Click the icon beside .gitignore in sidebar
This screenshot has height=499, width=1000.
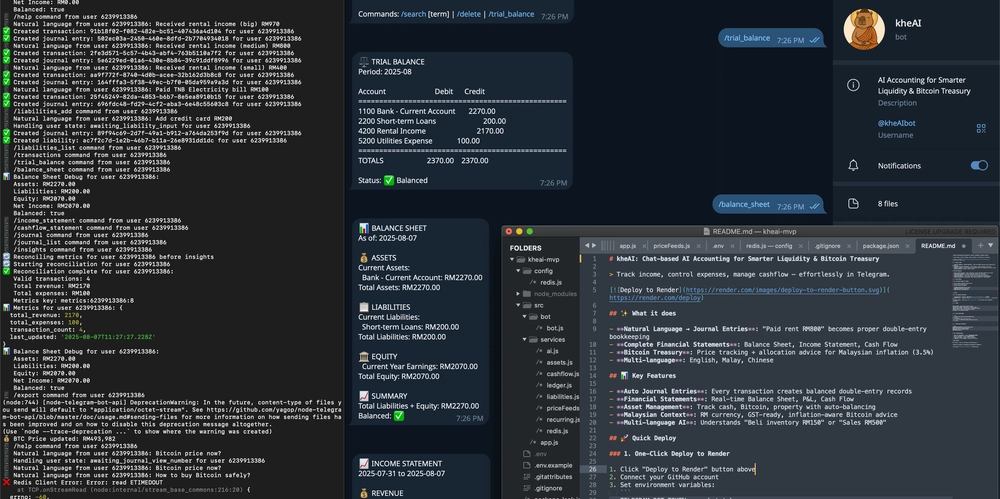(526, 489)
